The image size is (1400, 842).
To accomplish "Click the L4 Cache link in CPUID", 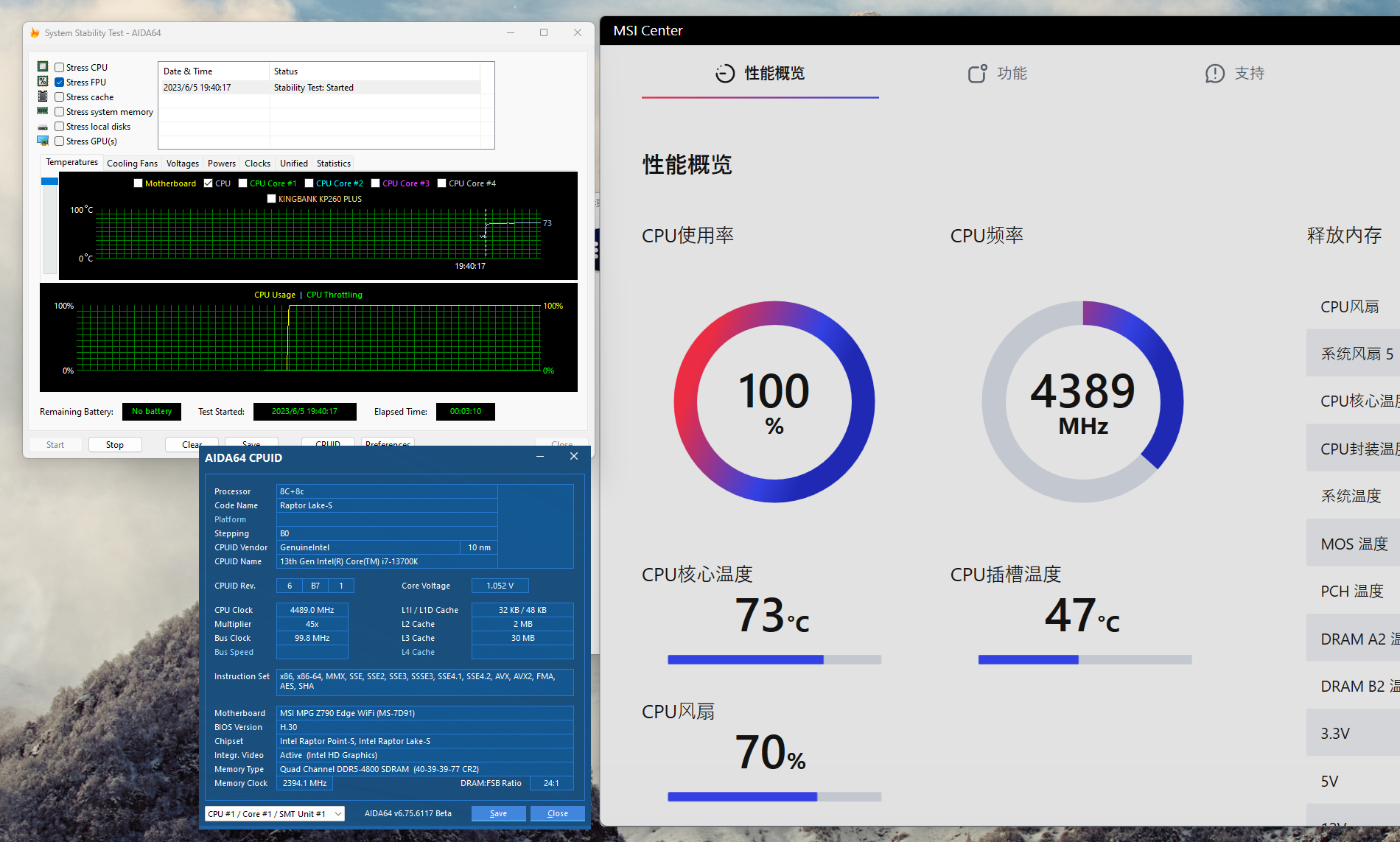I will tap(418, 652).
